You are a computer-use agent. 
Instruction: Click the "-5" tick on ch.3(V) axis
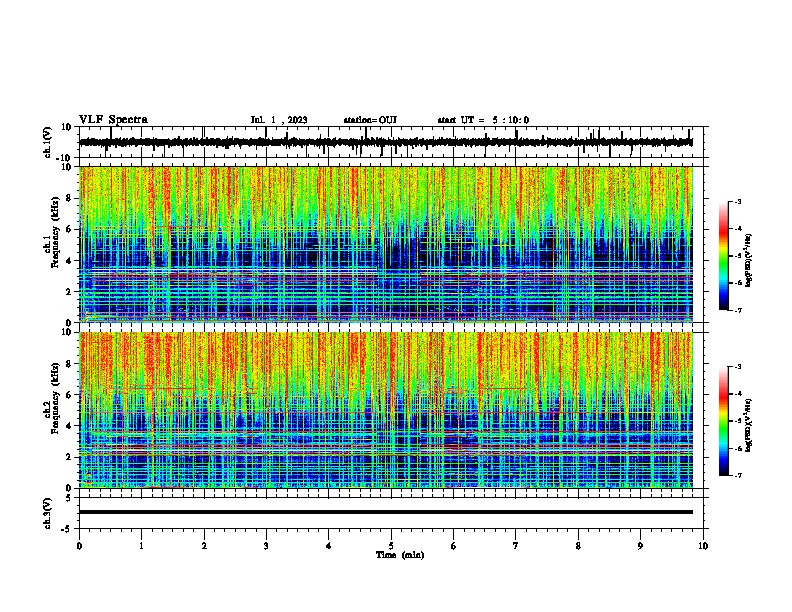[68, 529]
